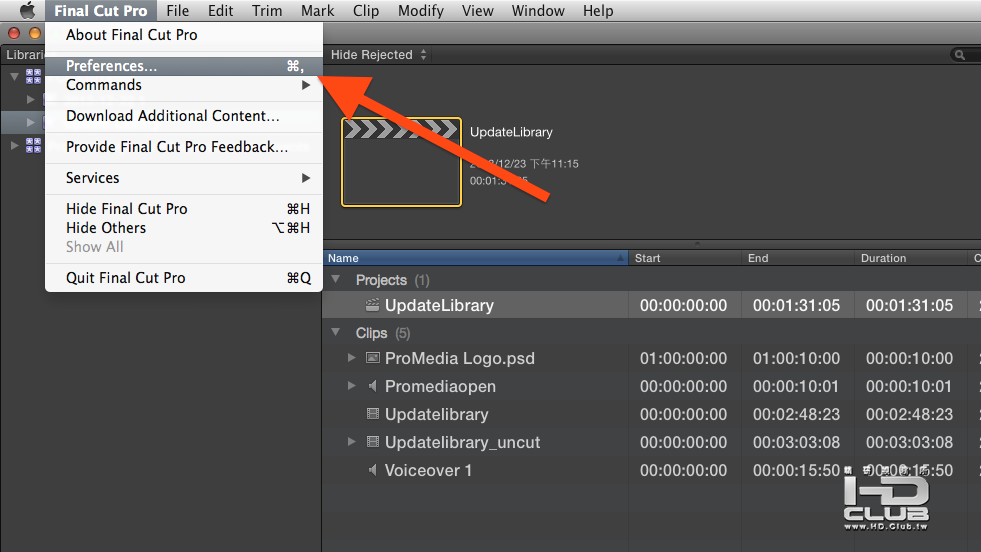Open the Commands submenu
Image resolution: width=981 pixels, height=552 pixels.
point(184,85)
